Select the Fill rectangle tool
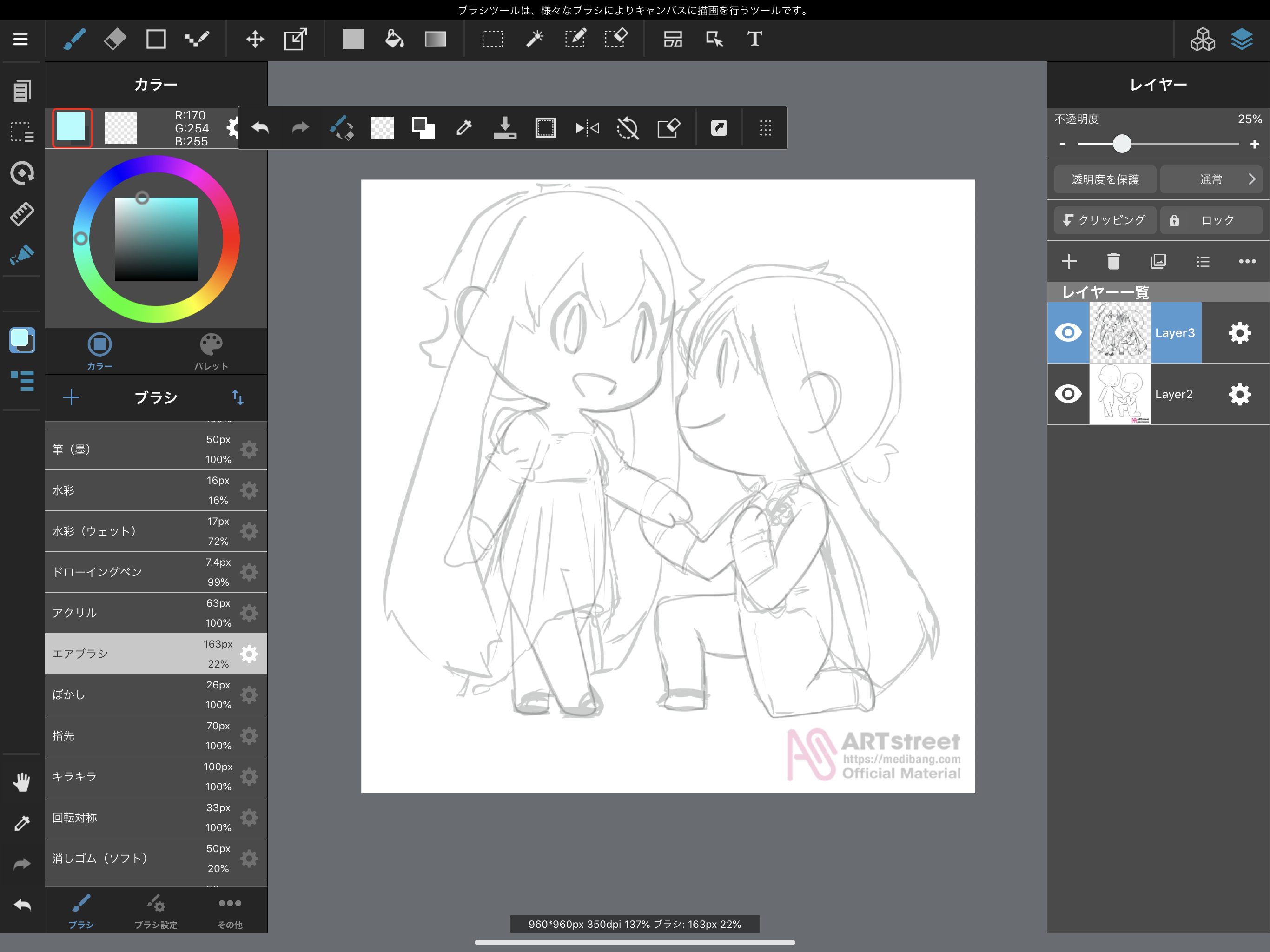 353,39
